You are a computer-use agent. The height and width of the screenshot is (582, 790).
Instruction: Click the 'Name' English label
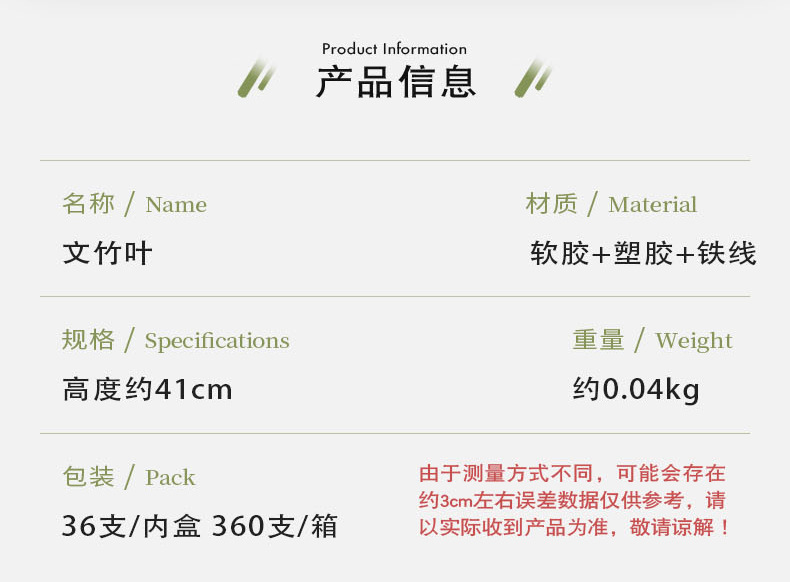click(x=176, y=205)
